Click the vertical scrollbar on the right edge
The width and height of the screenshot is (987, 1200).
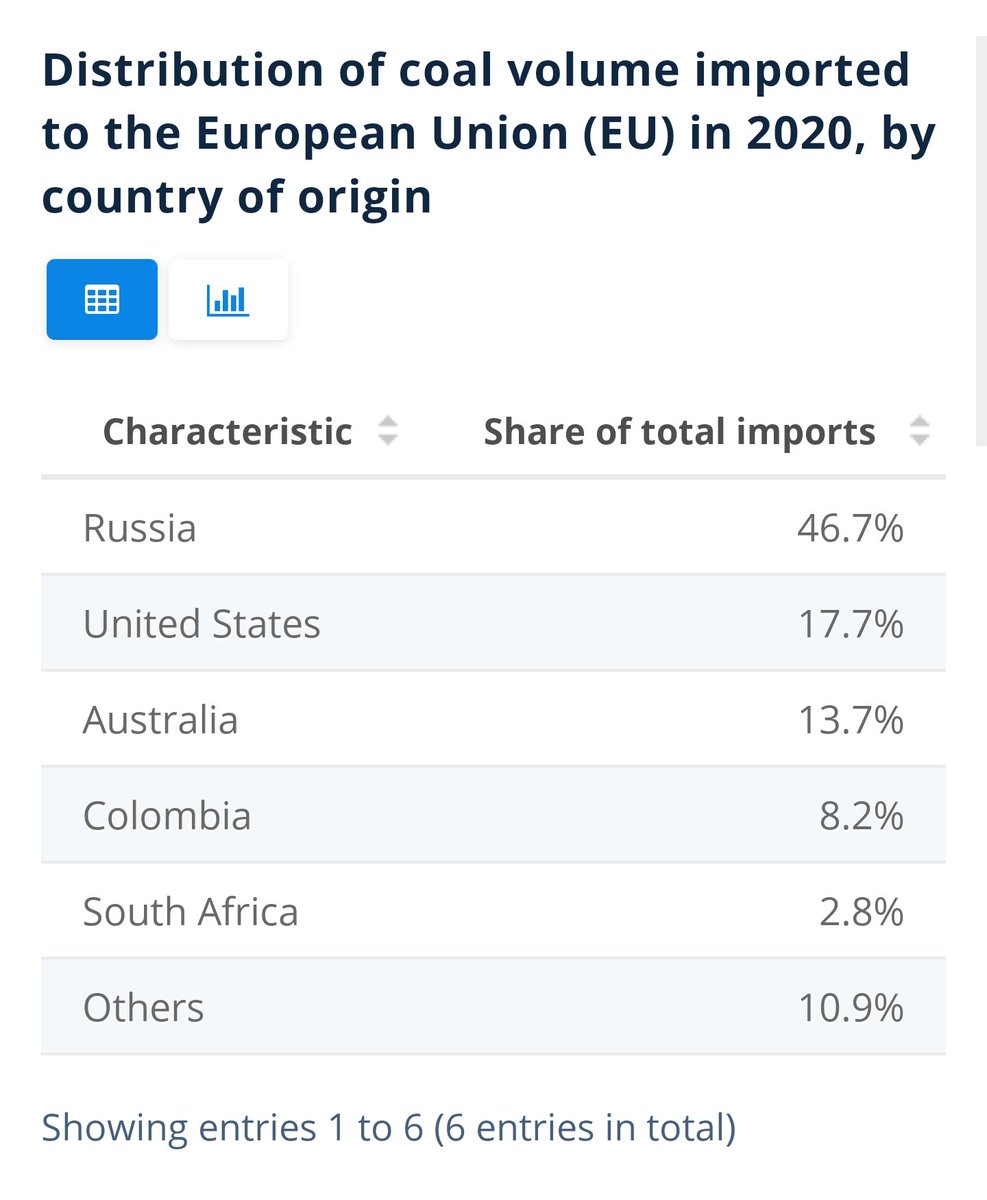[980, 240]
